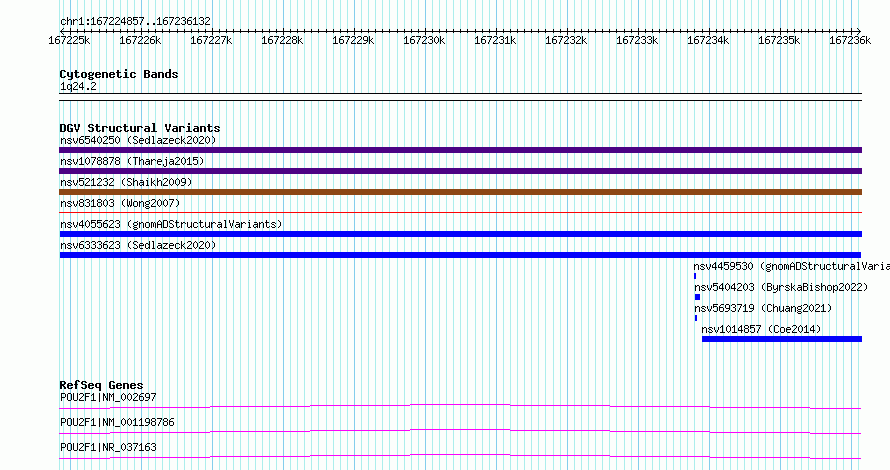Open variant nsv6333623 (Sedlazeck2020) label
Image resolution: width=890 pixels, height=470 pixels.
(138, 245)
